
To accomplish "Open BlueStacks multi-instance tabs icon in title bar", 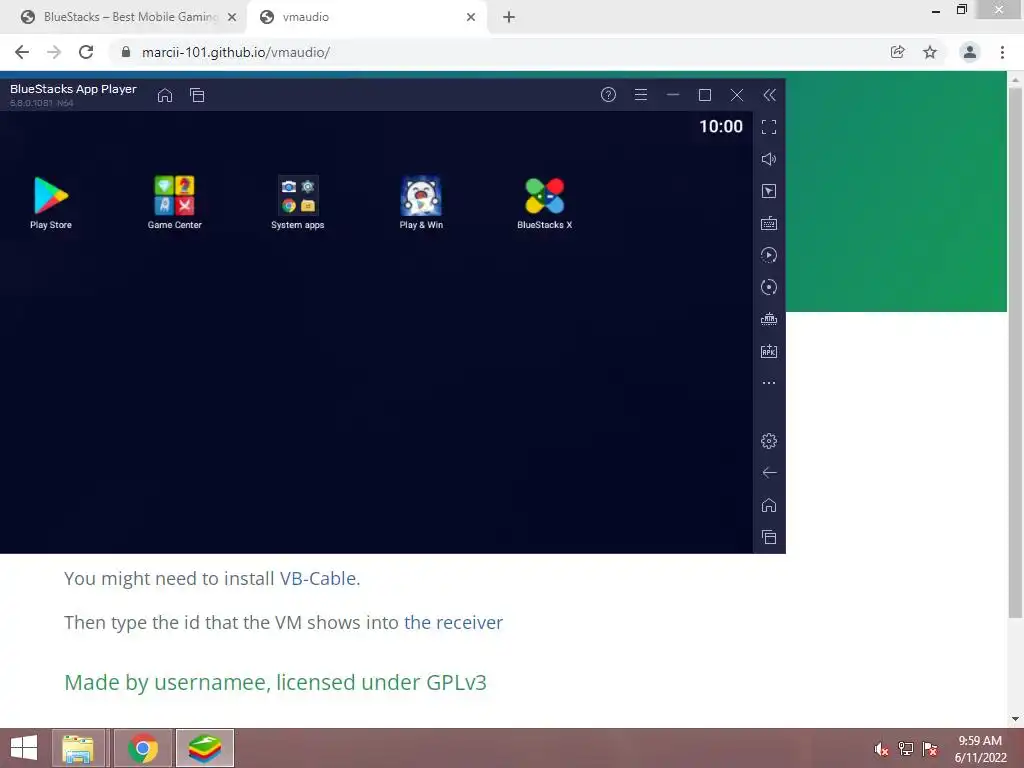I will tap(197, 95).
